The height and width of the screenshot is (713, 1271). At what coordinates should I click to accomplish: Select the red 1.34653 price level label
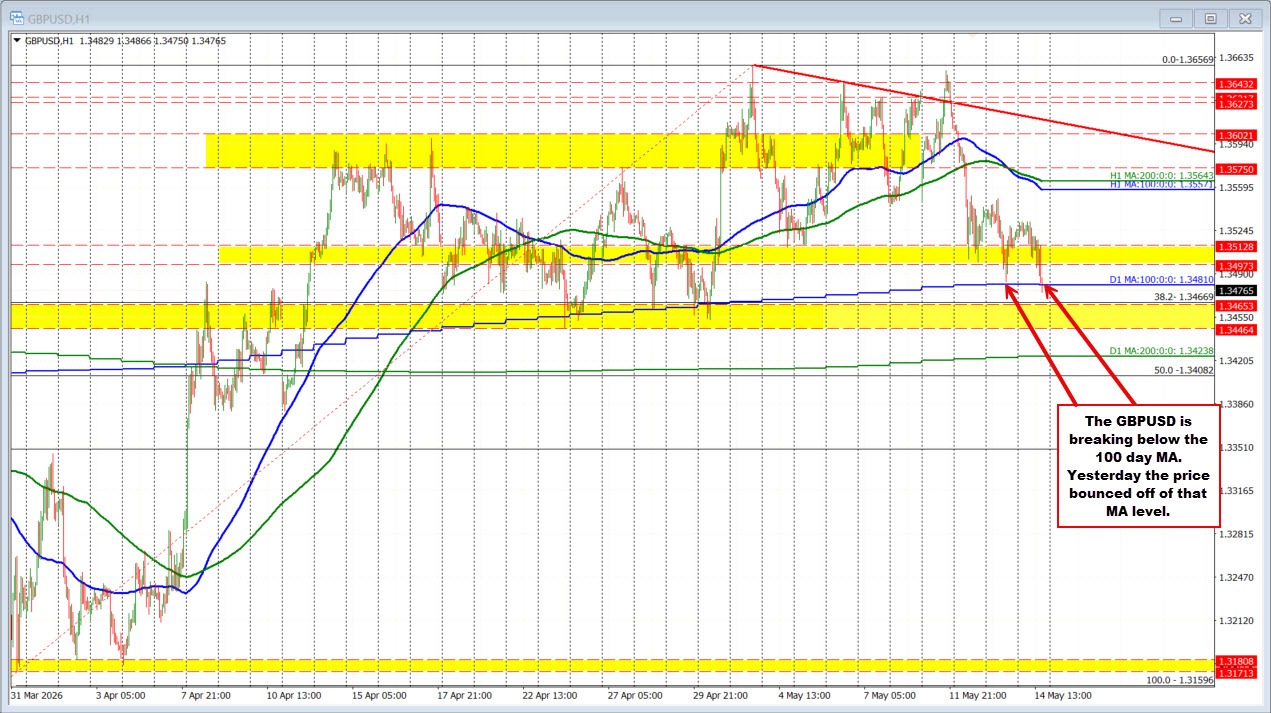1235,305
